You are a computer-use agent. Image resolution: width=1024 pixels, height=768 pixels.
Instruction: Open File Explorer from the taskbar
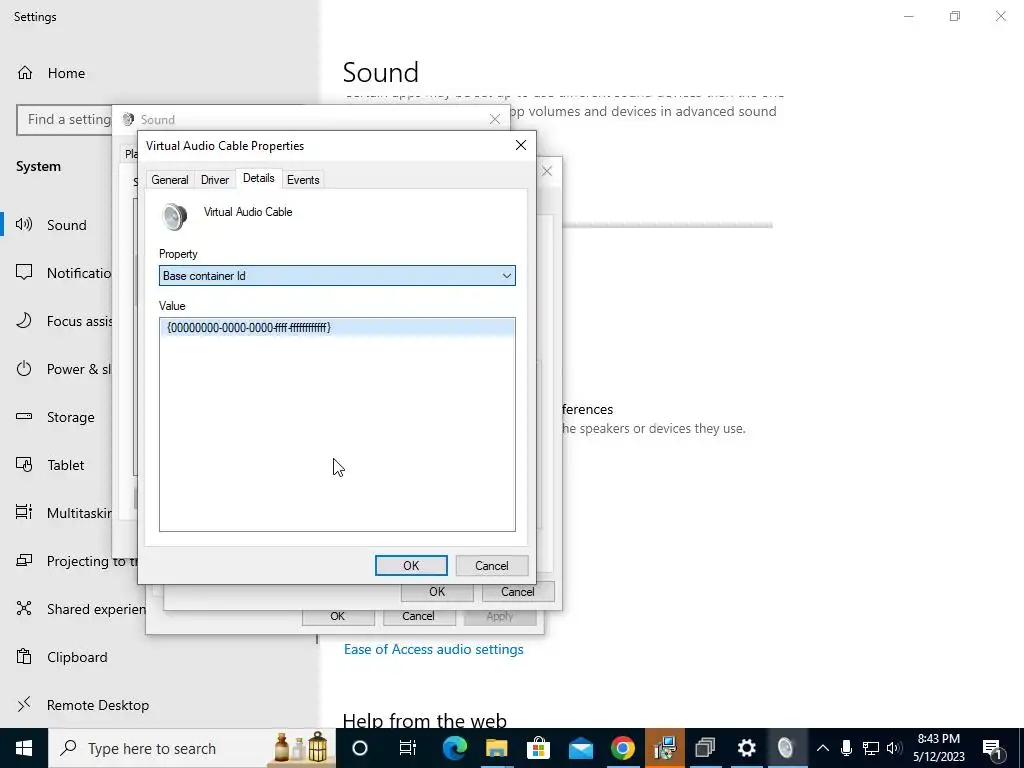pos(496,748)
